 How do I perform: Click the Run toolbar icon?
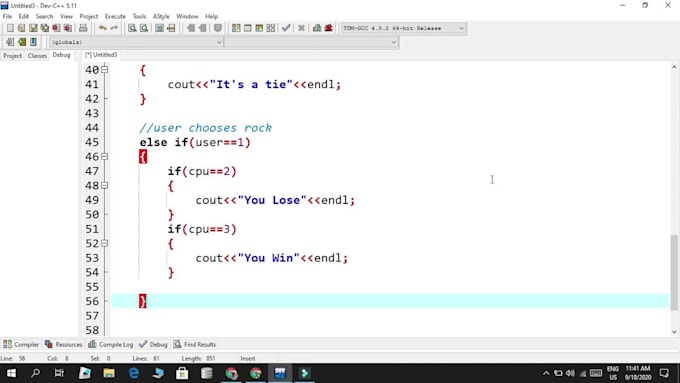pyautogui.click(x=248, y=28)
